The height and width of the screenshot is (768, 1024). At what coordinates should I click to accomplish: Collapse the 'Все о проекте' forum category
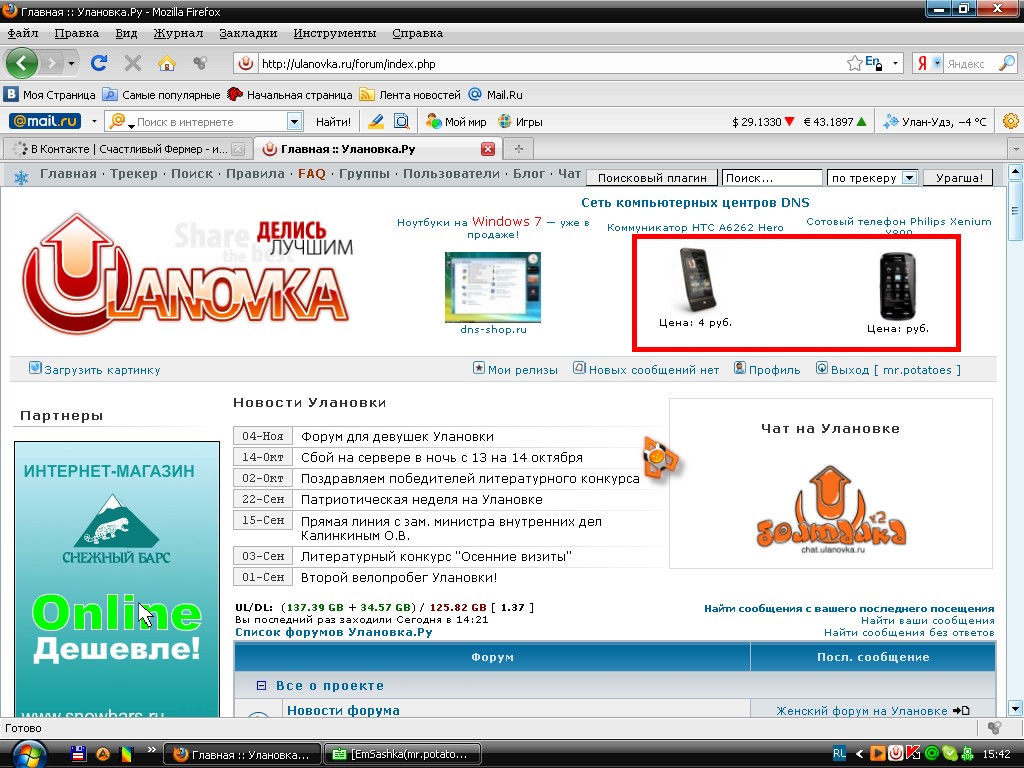[x=261, y=686]
